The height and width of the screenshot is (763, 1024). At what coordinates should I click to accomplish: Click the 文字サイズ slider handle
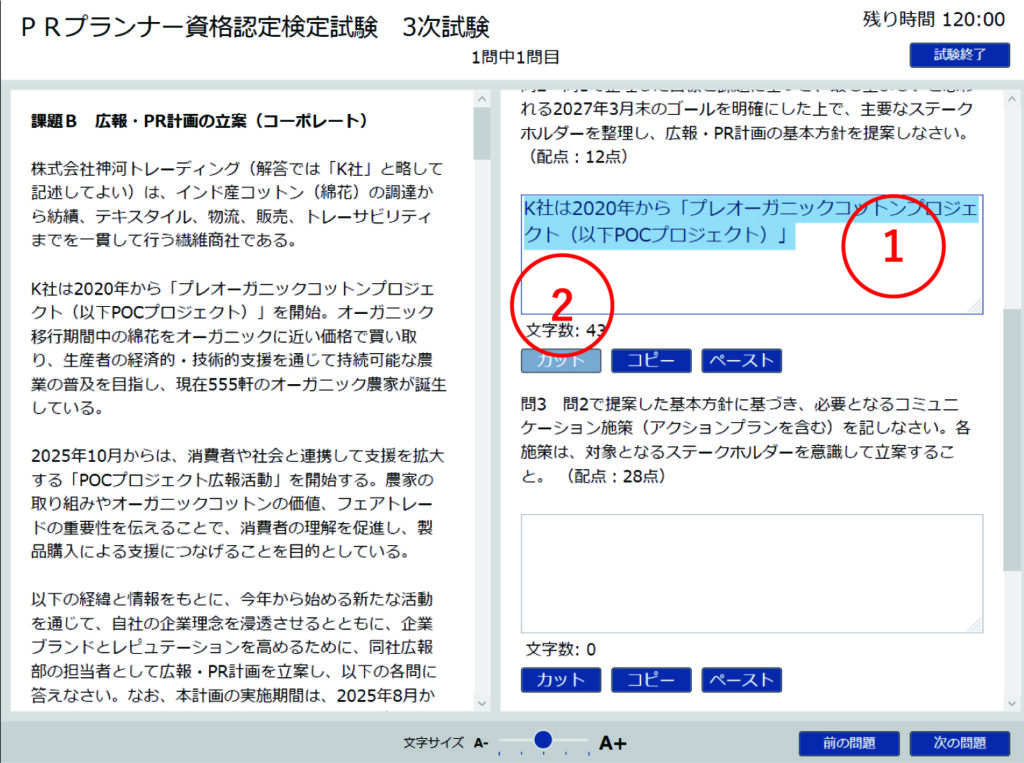[543, 740]
